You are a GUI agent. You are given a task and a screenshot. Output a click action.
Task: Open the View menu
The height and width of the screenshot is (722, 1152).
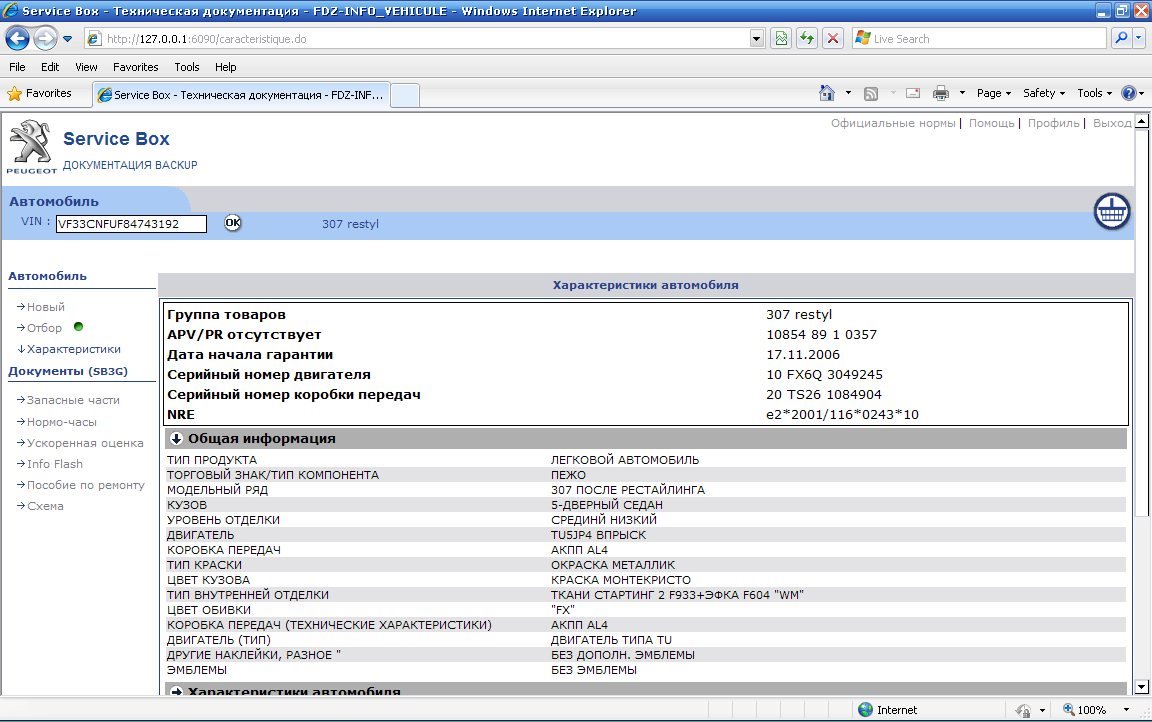coord(86,67)
